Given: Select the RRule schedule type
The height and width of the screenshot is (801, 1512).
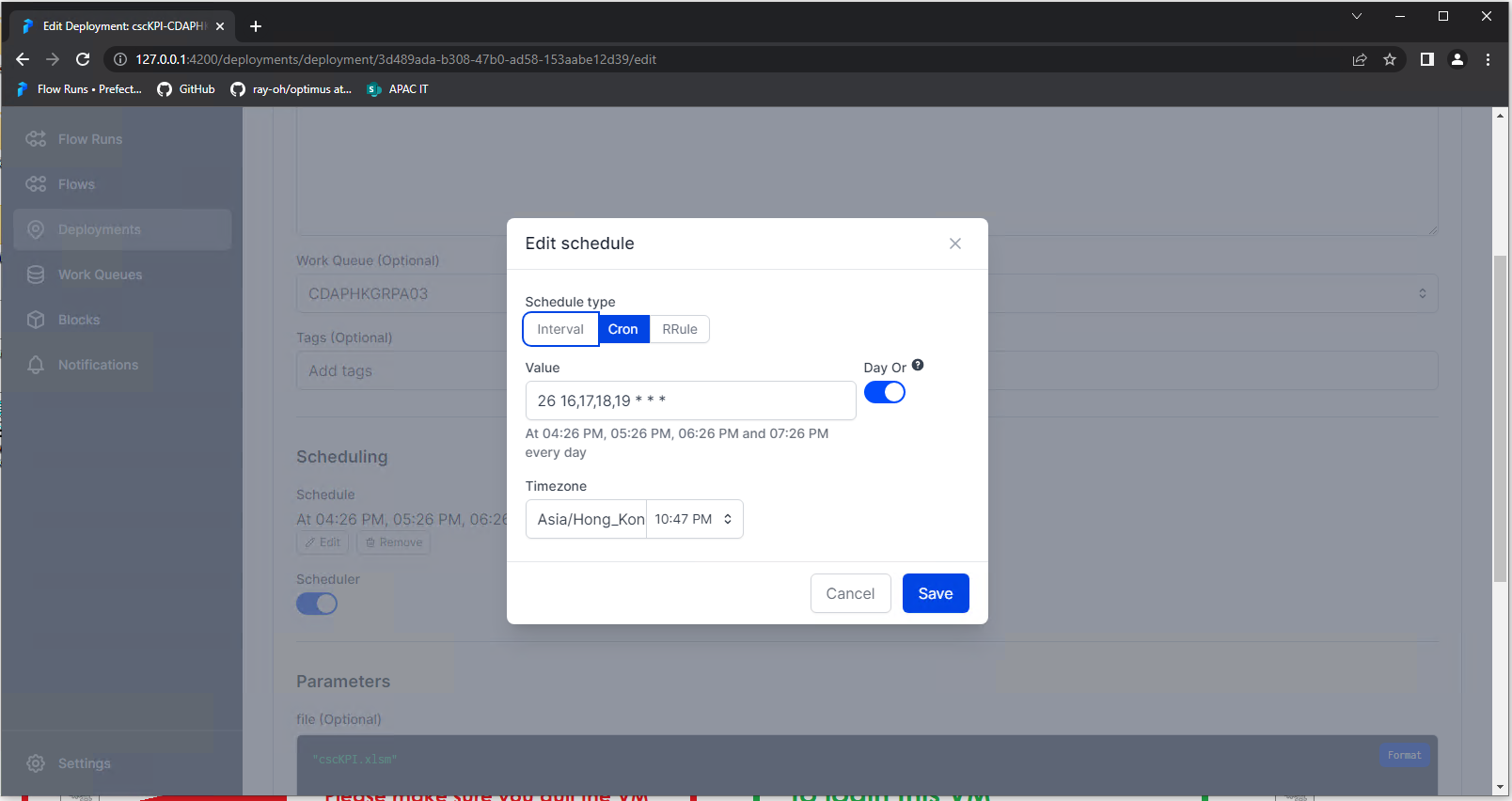Looking at the screenshot, I should [680, 329].
